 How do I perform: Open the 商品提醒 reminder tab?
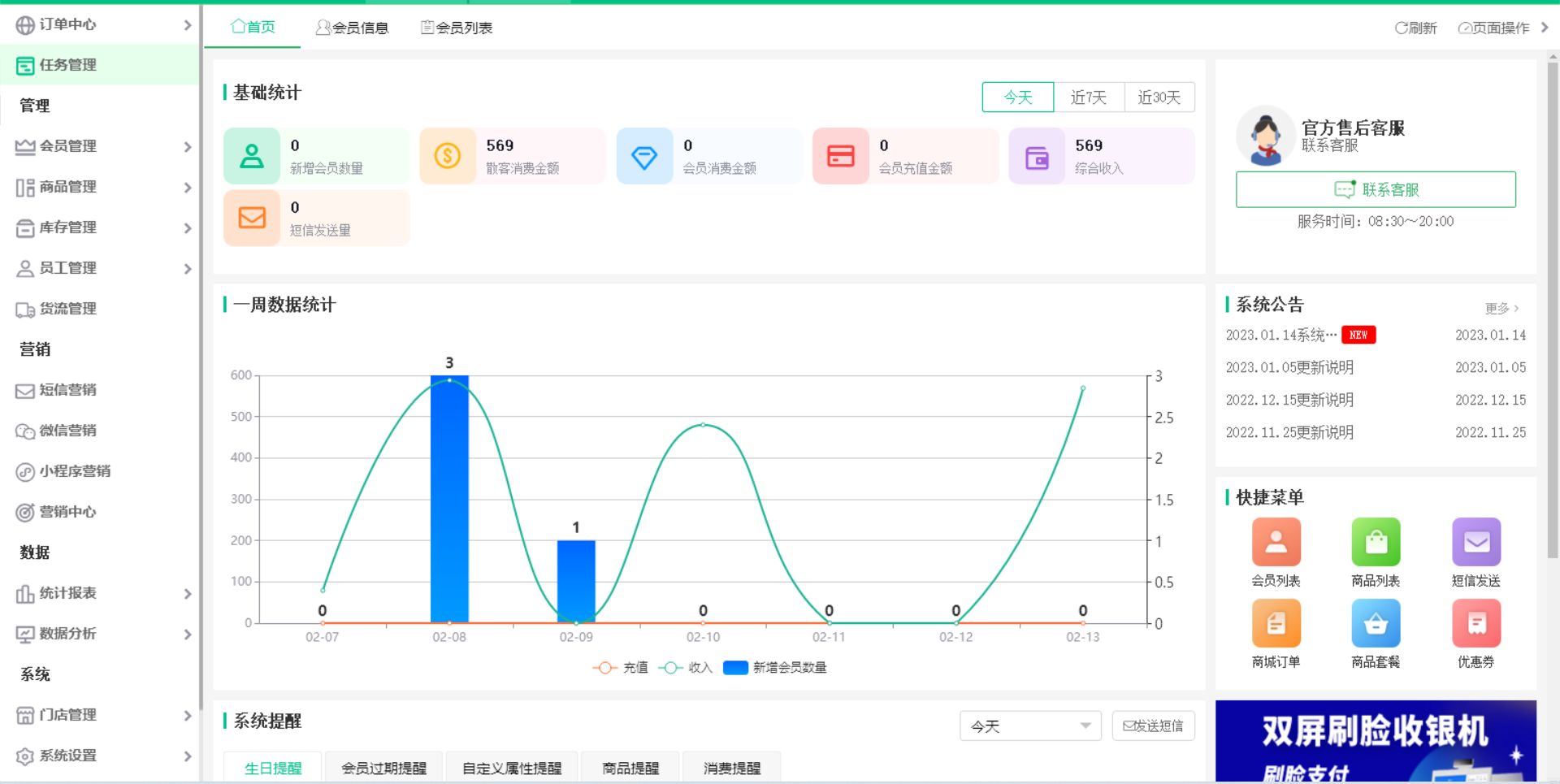point(630,767)
